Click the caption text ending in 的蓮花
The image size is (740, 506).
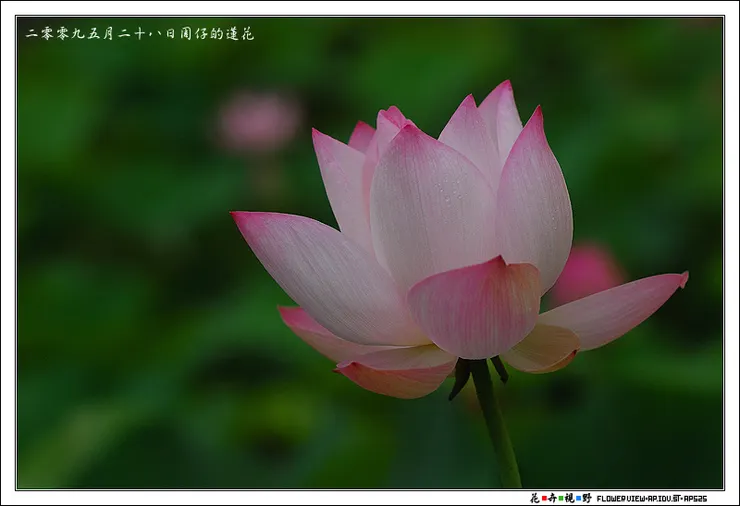tap(140, 34)
